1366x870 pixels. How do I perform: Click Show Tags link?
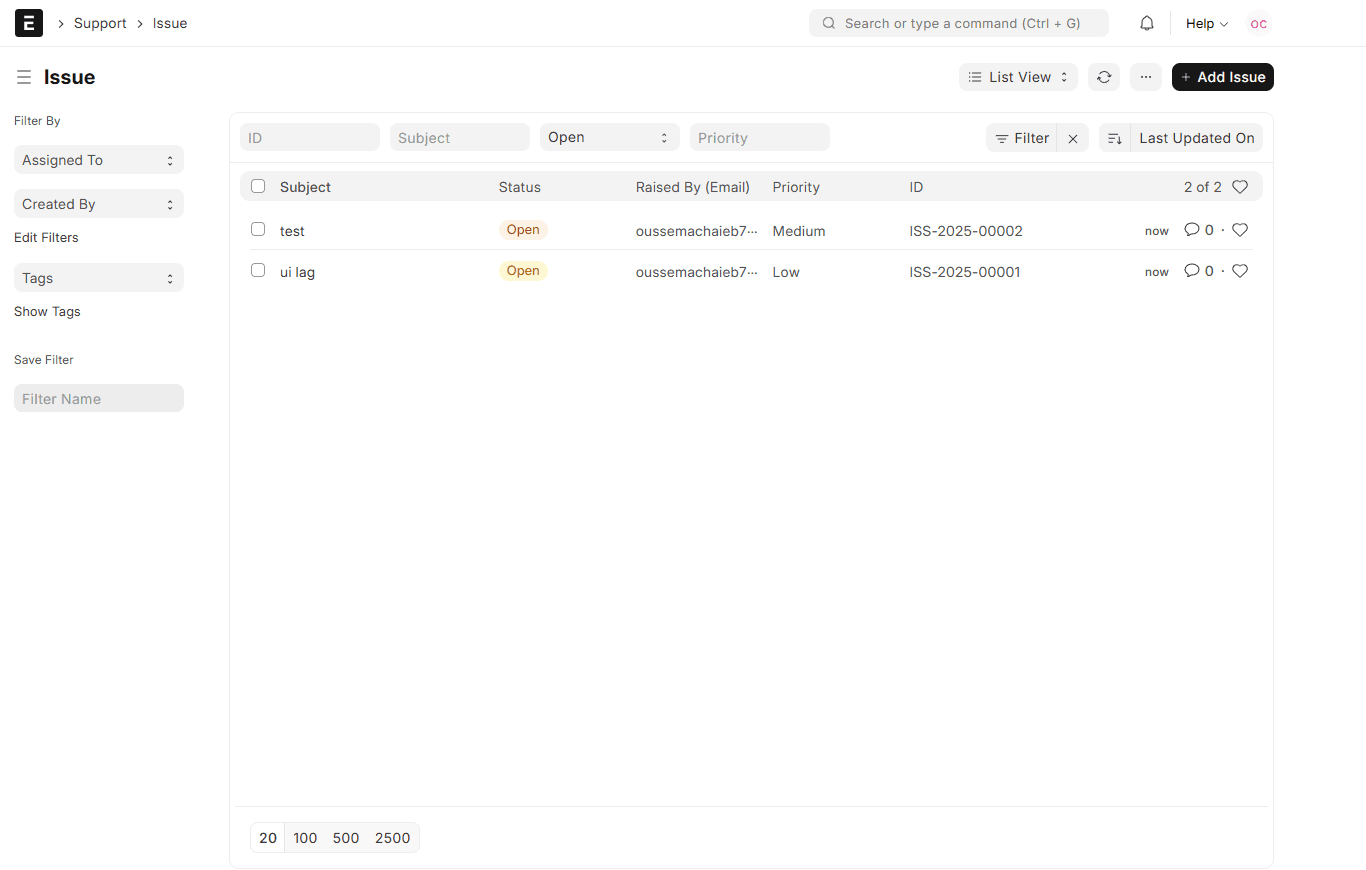coord(47,312)
